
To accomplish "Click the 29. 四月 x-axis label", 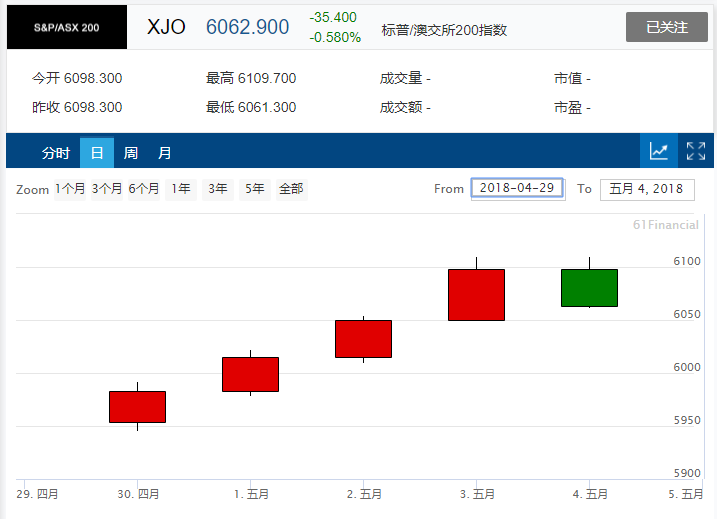I will point(37,494).
